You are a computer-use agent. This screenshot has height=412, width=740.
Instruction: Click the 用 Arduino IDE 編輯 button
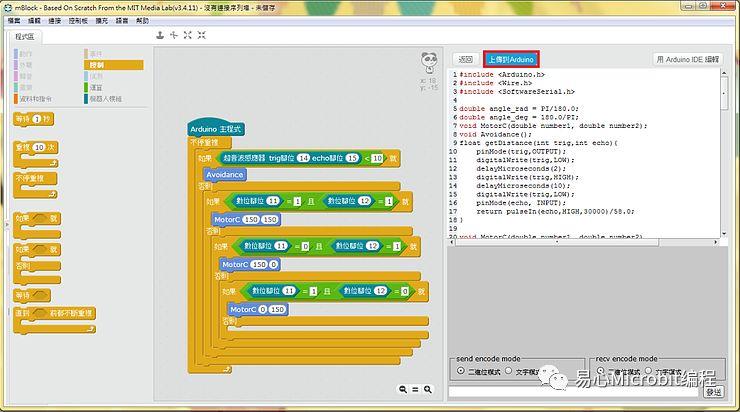click(x=688, y=59)
